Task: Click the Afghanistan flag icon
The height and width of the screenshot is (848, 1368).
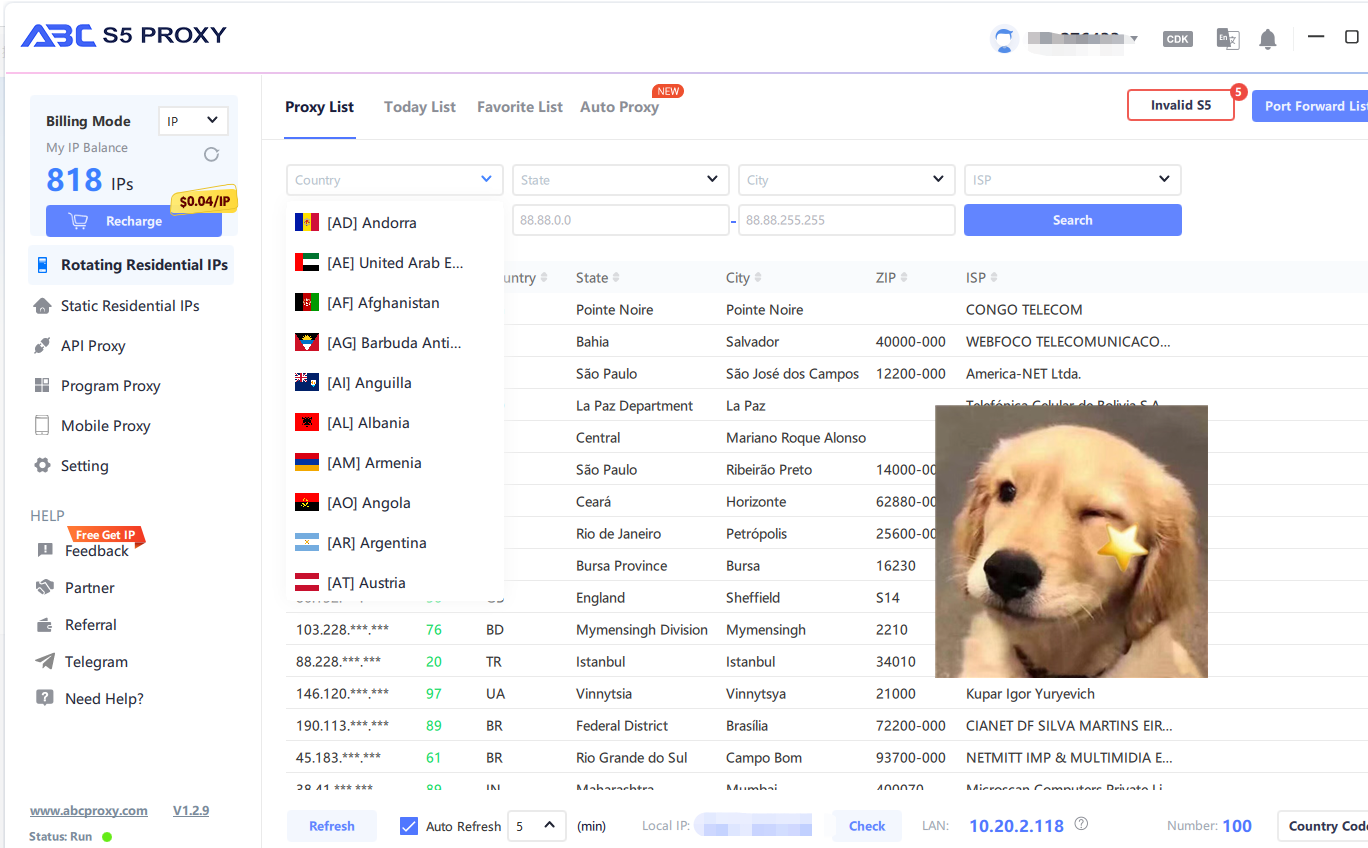Action: click(x=307, y=302)
